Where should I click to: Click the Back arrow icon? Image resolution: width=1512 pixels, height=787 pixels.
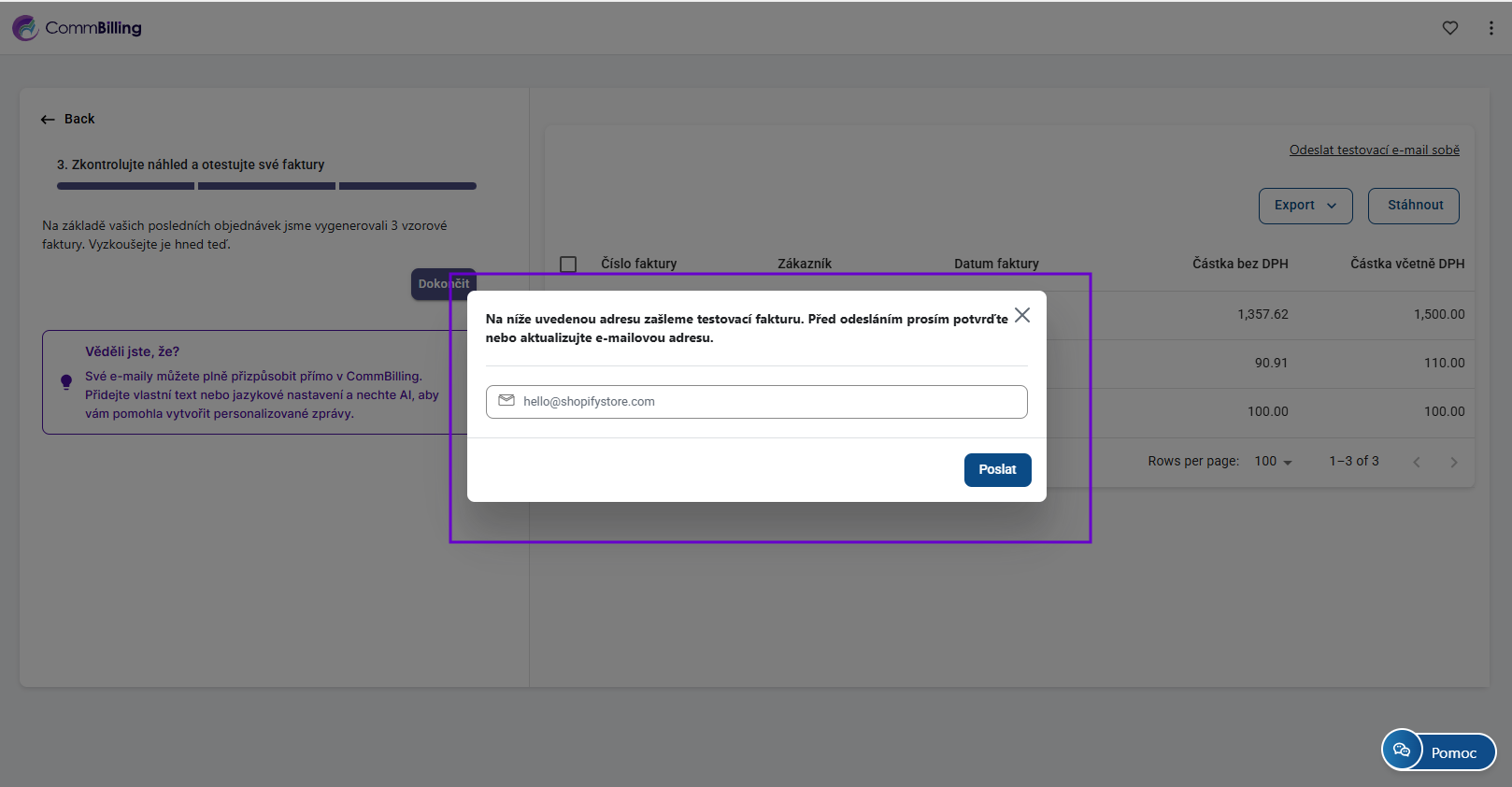pos(48,120)
